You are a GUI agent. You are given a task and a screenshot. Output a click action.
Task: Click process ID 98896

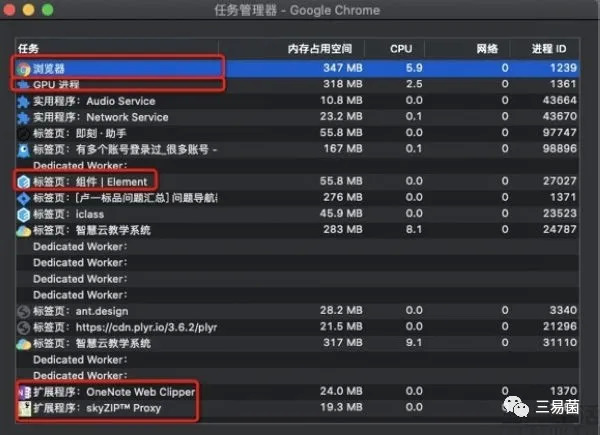click(559, 149)
